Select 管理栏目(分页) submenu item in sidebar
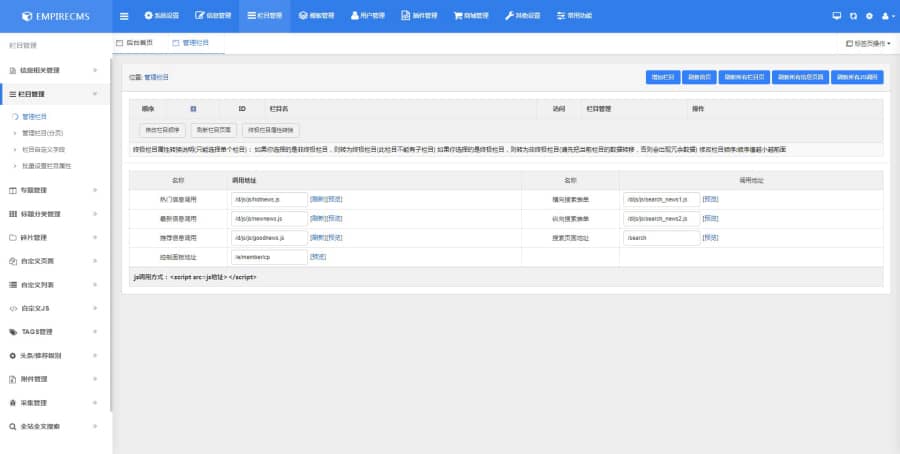This screenshot has width=900, height=454. click(42, 133)
